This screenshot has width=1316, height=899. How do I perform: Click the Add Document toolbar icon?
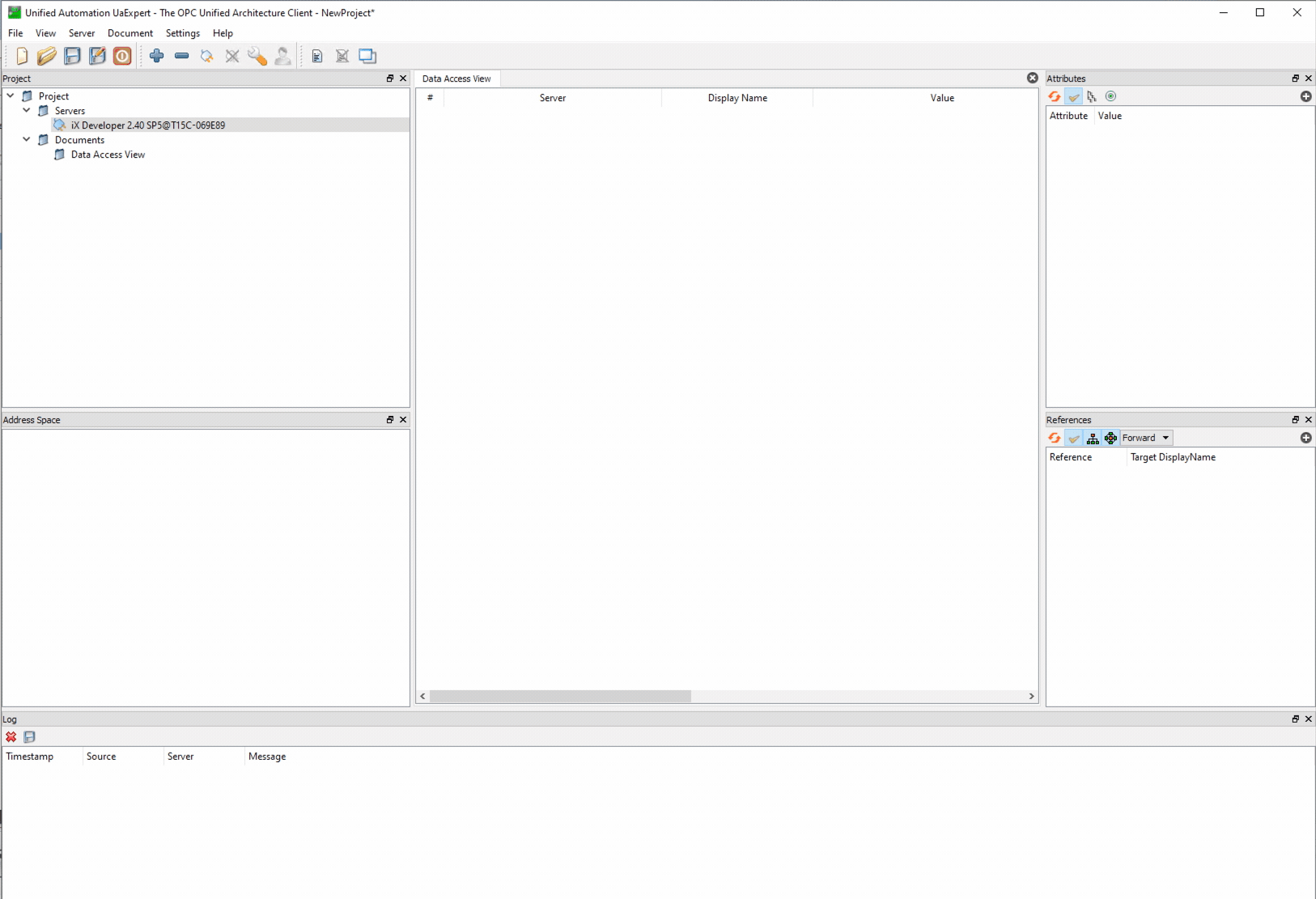pos(316,55)
